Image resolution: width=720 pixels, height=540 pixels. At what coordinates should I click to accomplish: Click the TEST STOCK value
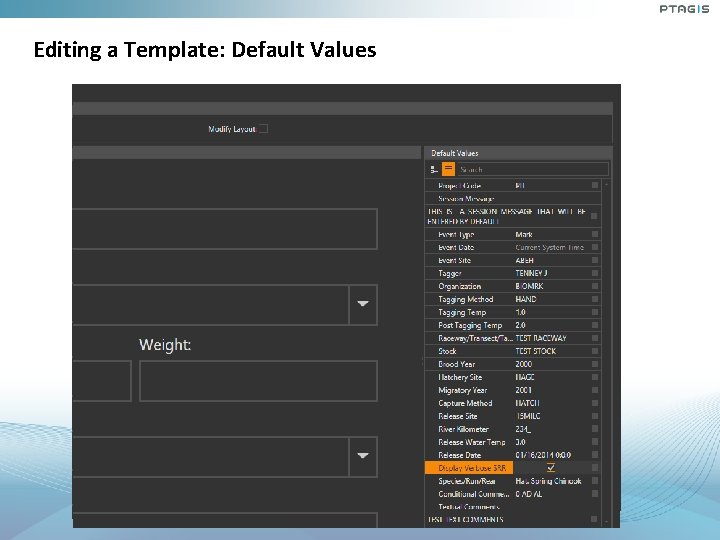(x=535, y=351)
